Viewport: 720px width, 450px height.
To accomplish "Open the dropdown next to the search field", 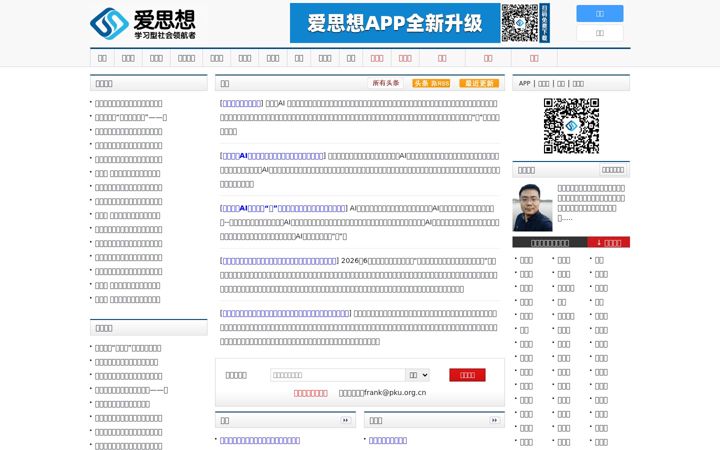I will coord(418,375).
